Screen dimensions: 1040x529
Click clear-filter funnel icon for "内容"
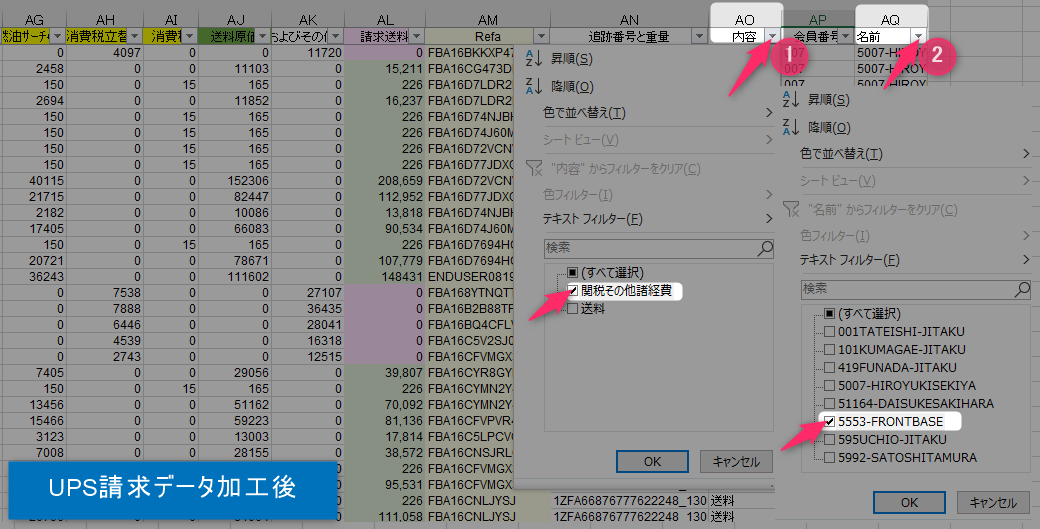click(534, 168)
